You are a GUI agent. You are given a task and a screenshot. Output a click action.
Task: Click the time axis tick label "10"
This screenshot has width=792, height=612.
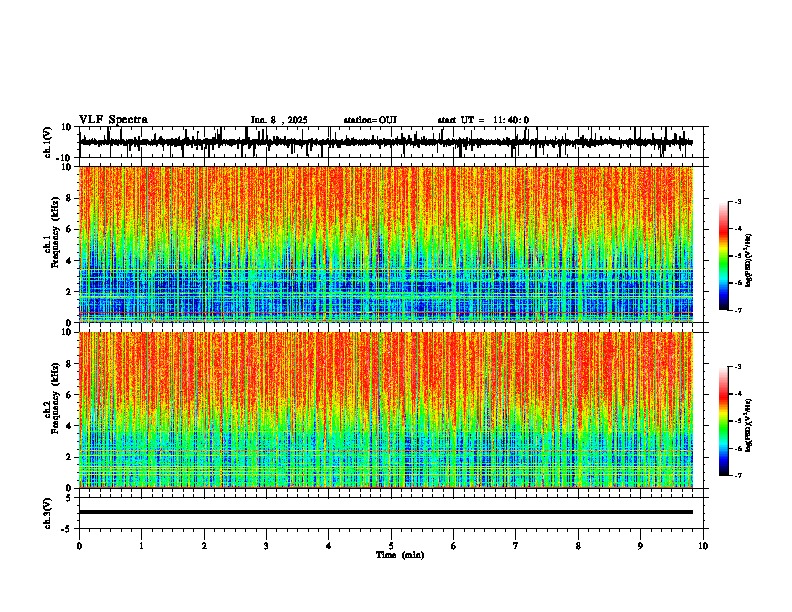click(703, 546)
